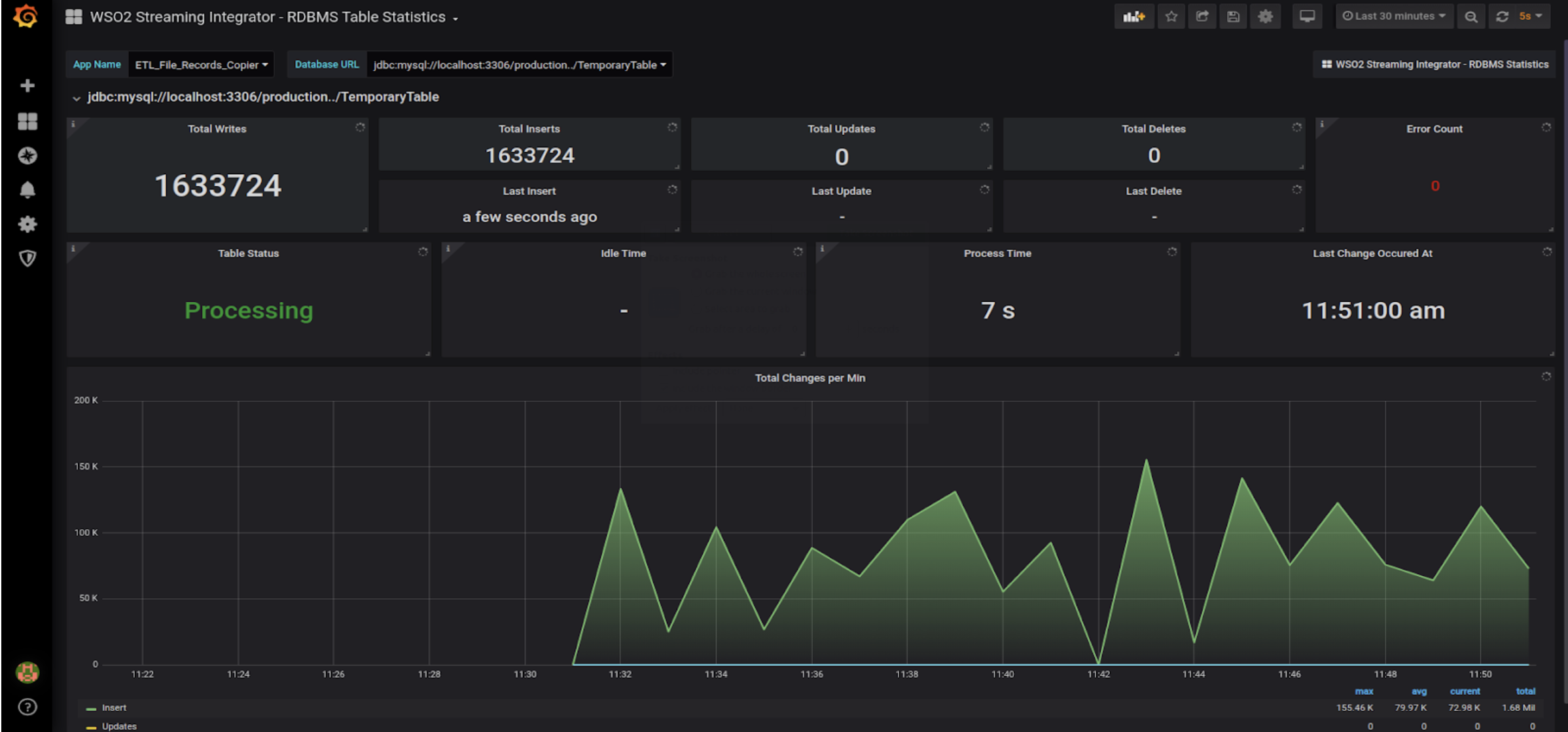
Task: Toggle the Insert series in legend
Action: 115,708
